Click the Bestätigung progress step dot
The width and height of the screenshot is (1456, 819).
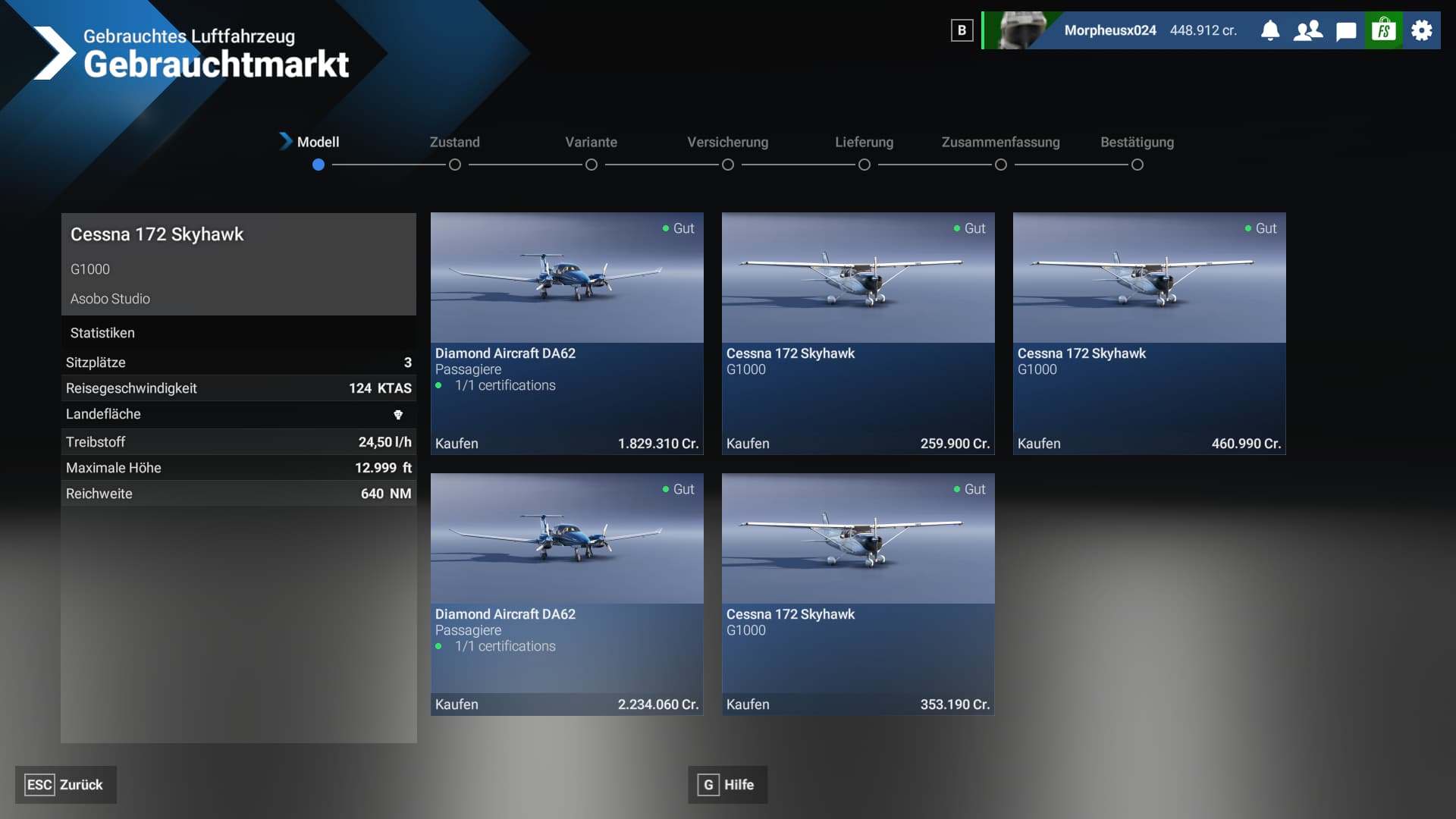coord(1137,165)
